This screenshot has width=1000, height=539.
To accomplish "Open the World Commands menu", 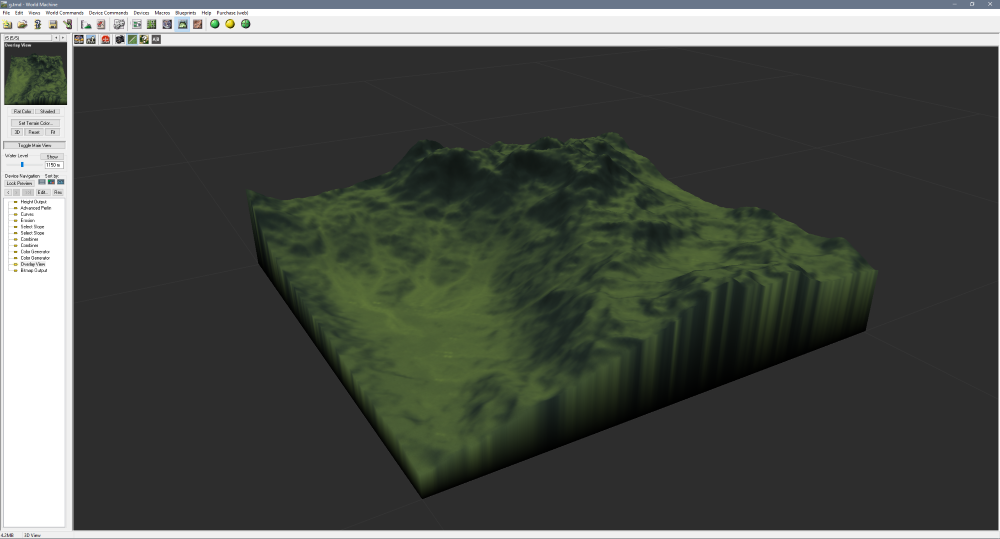I will (64, 13).
